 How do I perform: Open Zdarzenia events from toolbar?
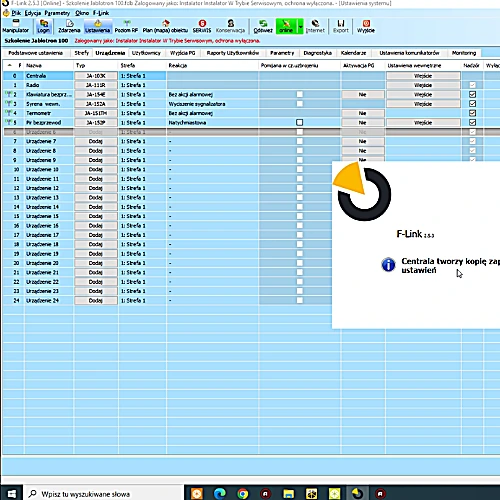coord(69,26)
